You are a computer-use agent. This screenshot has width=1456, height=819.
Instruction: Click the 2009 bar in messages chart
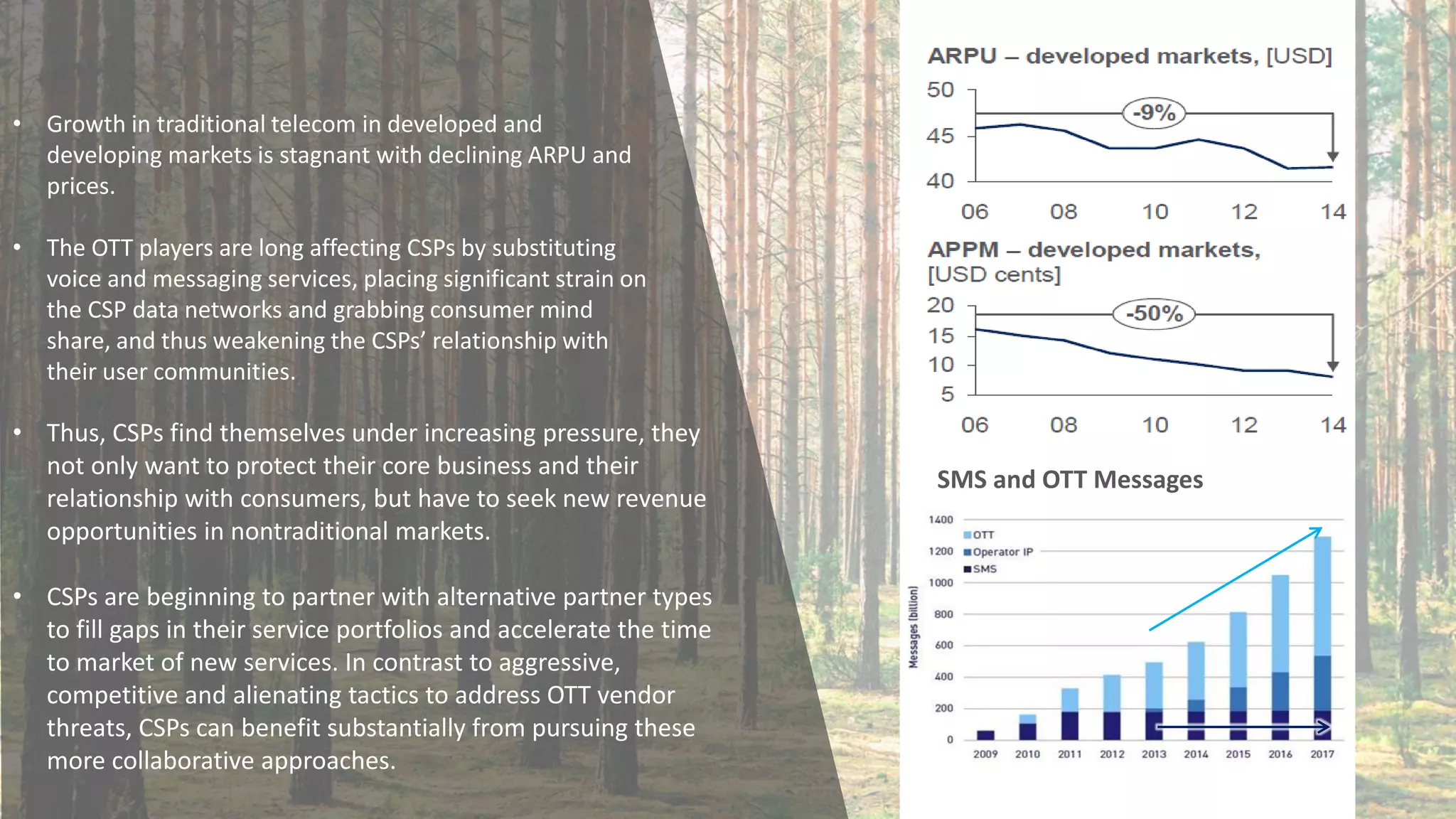pyautogui.click(x=985, y=735)
